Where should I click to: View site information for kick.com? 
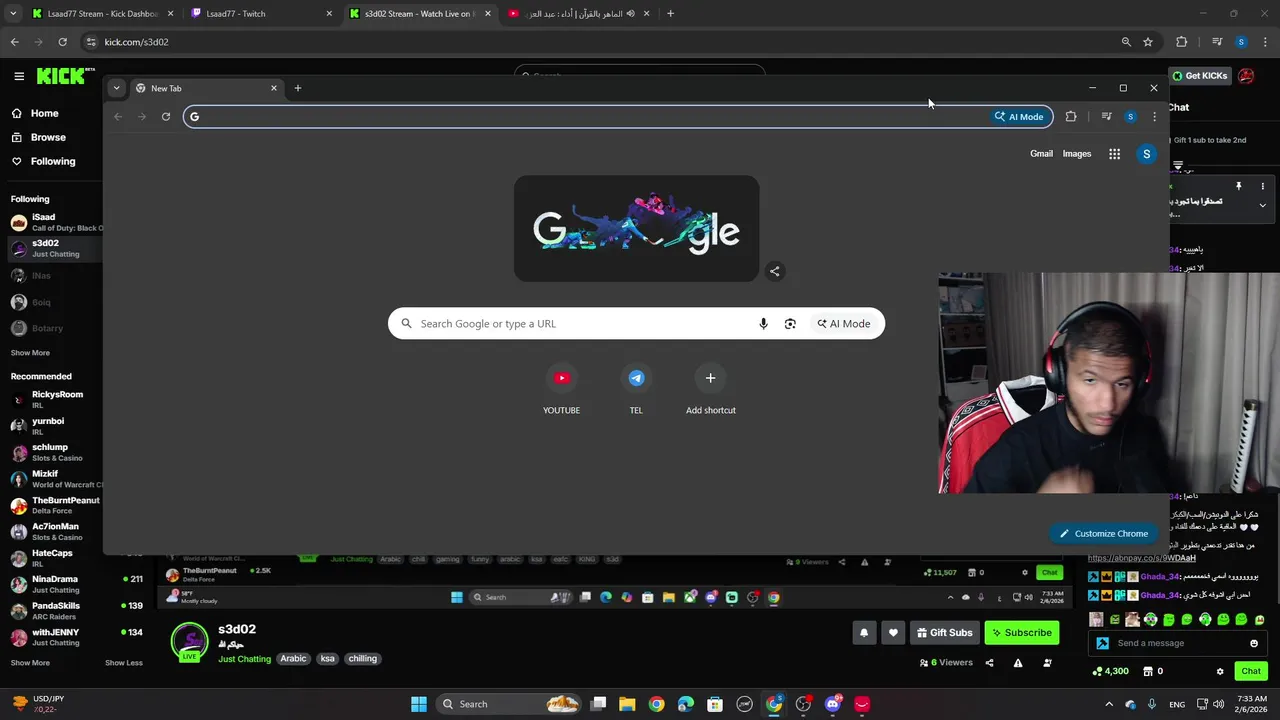(x=91, y=42)
